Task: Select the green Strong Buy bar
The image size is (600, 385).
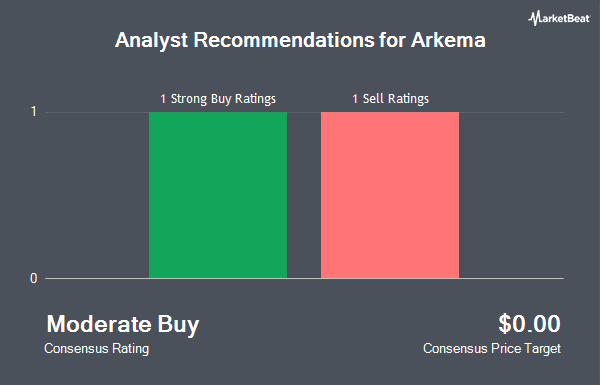Action: pyautogui.click(x=218, y=195)
